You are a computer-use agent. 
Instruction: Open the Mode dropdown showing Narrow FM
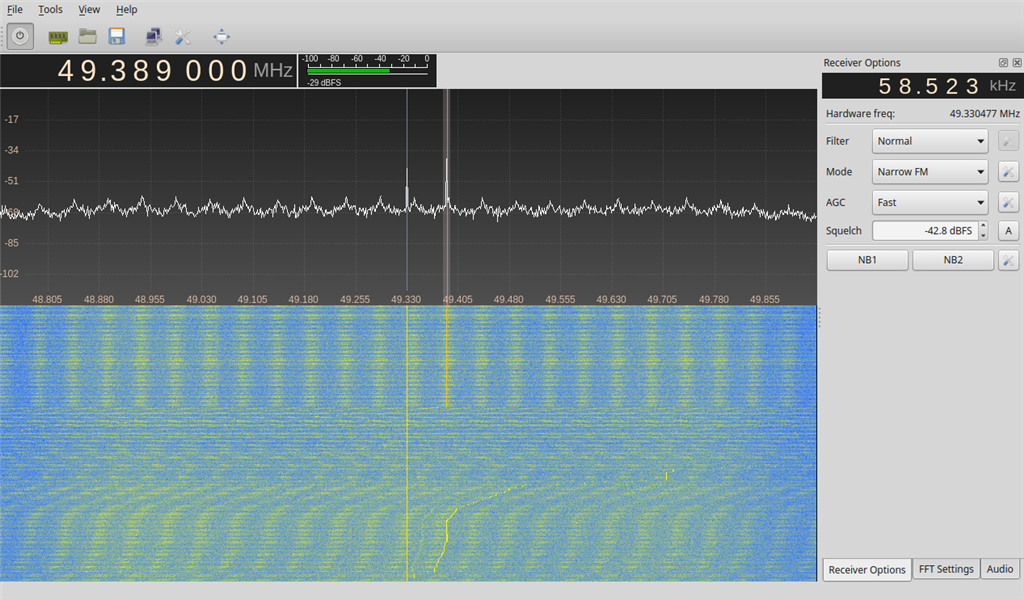930,172
